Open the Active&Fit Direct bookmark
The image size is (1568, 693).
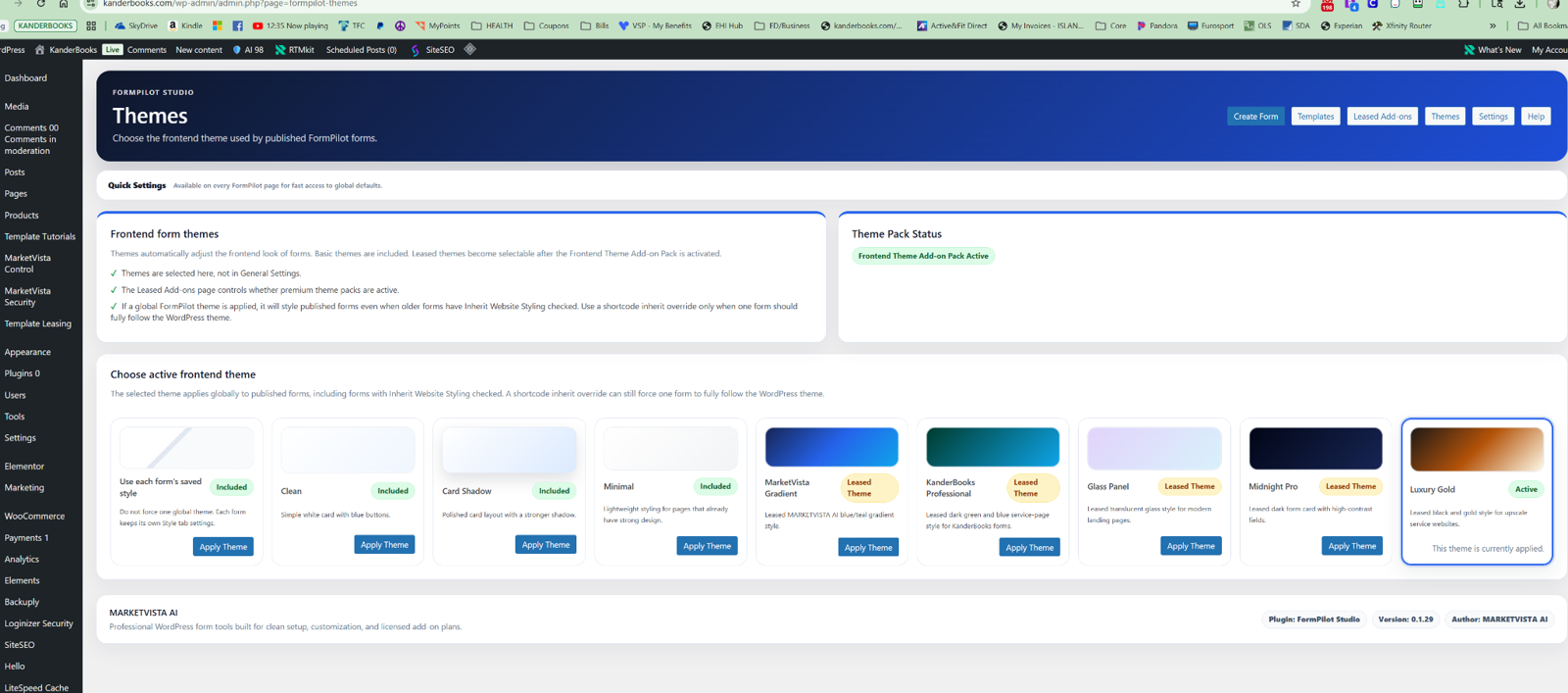(x=952, y=25)
